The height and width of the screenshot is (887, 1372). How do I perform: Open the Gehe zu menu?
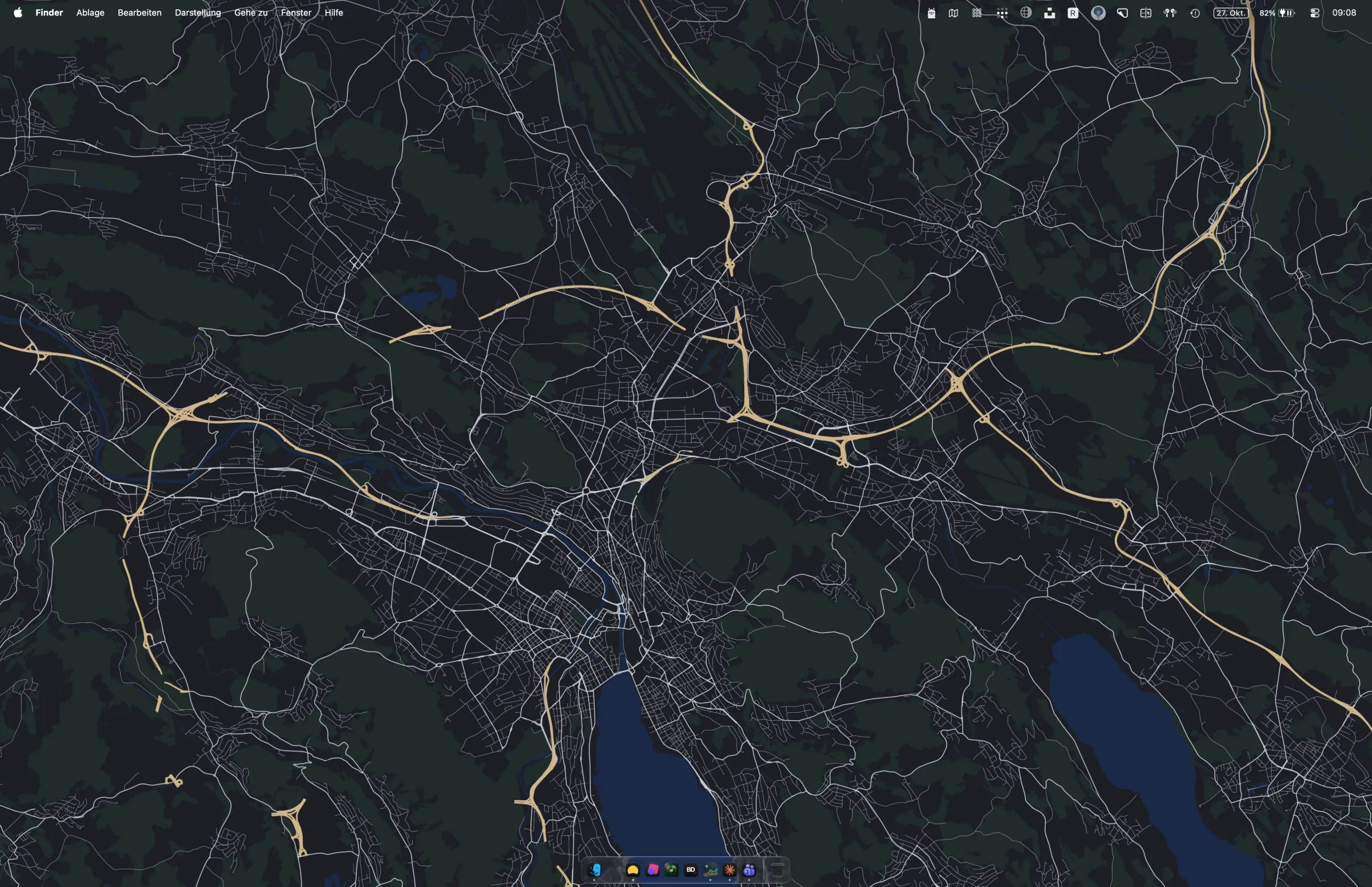(250, 13)
